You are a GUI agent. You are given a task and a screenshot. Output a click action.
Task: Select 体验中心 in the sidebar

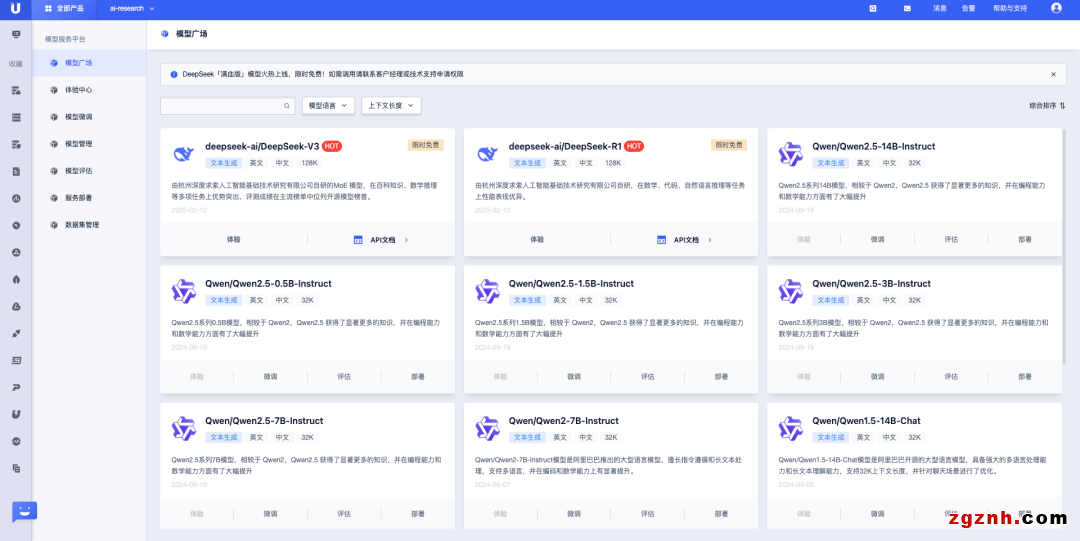78,89
